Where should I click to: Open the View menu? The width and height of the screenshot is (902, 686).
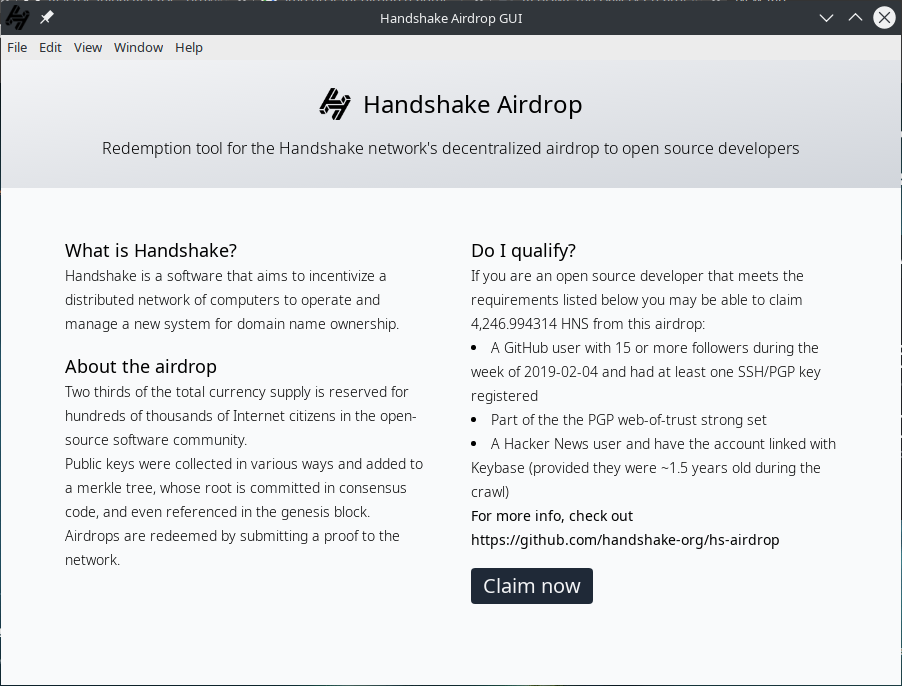tap(87, 48)
